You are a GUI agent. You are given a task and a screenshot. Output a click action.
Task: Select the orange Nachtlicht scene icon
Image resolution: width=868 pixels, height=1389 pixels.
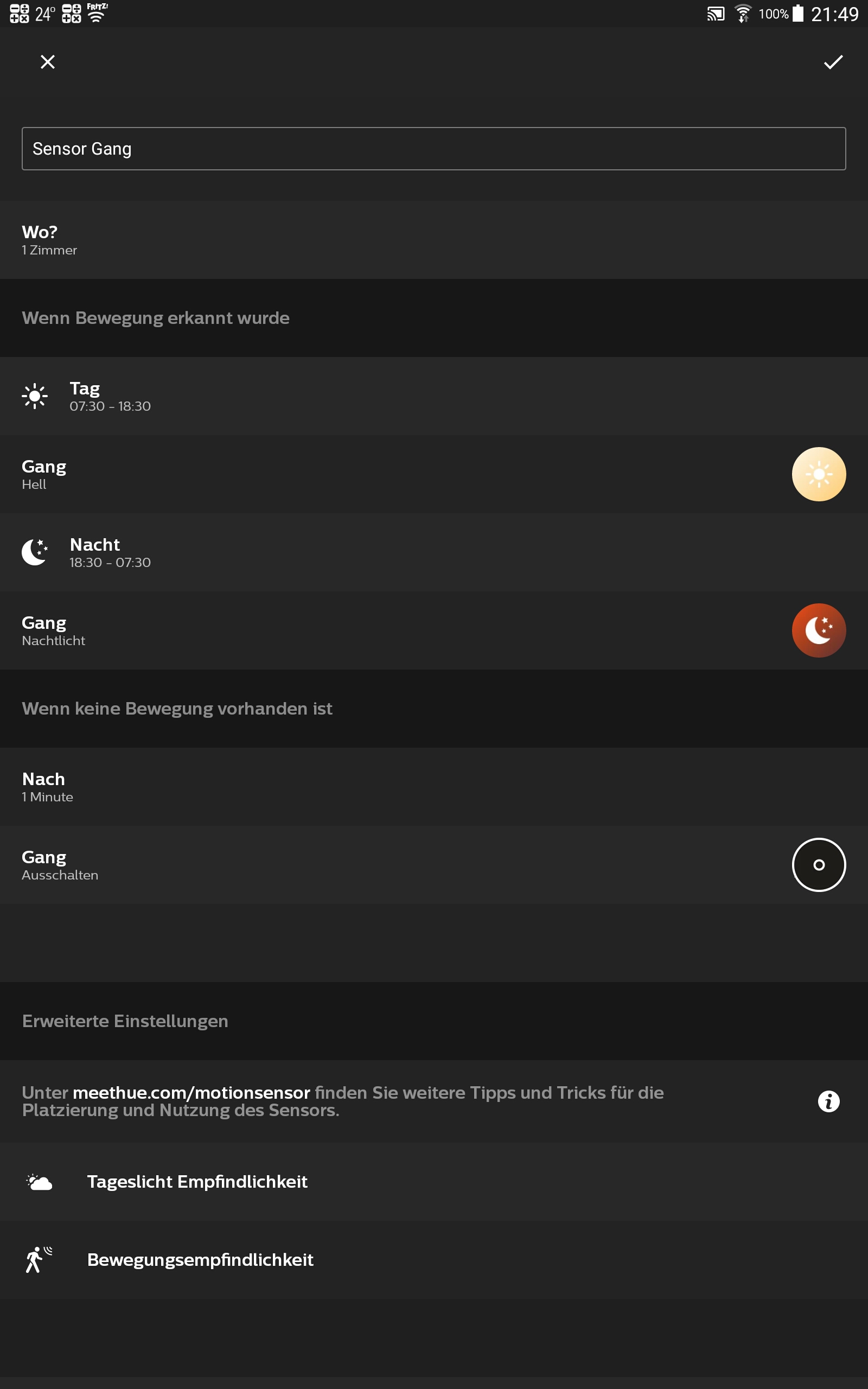[819, 630]
